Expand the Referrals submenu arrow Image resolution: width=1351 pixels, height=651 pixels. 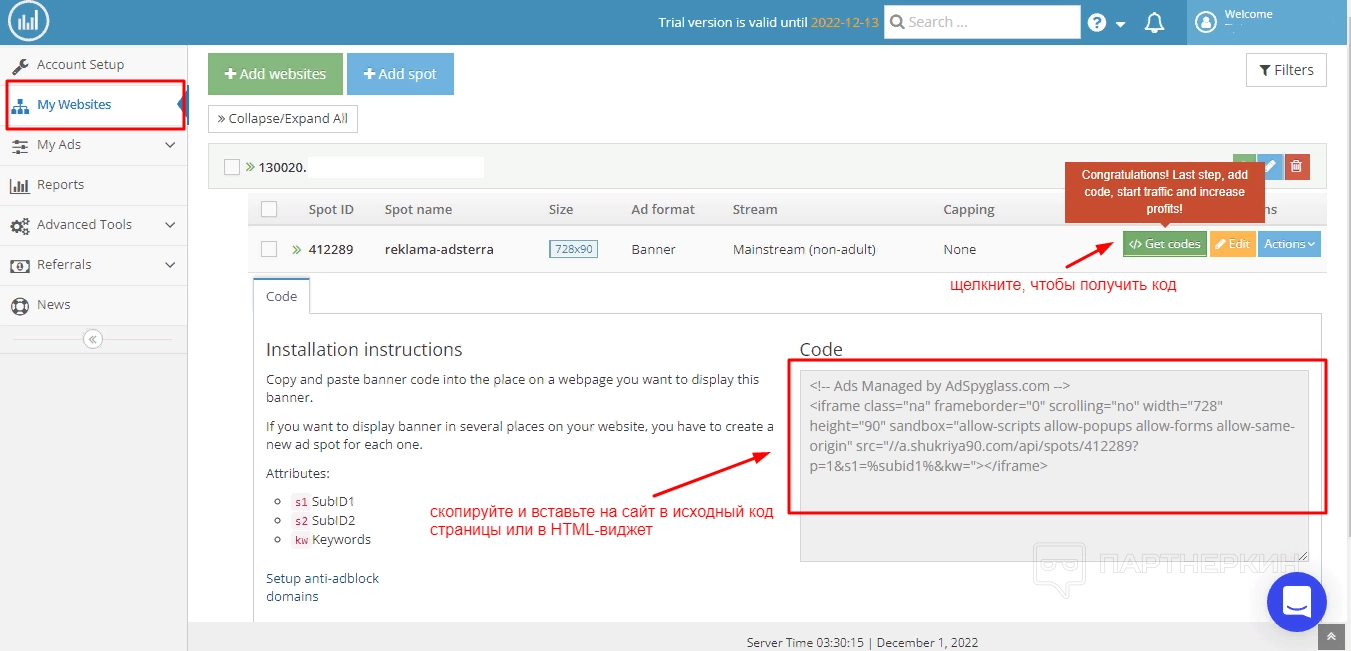pyautogui.click(x=170, y=265)
